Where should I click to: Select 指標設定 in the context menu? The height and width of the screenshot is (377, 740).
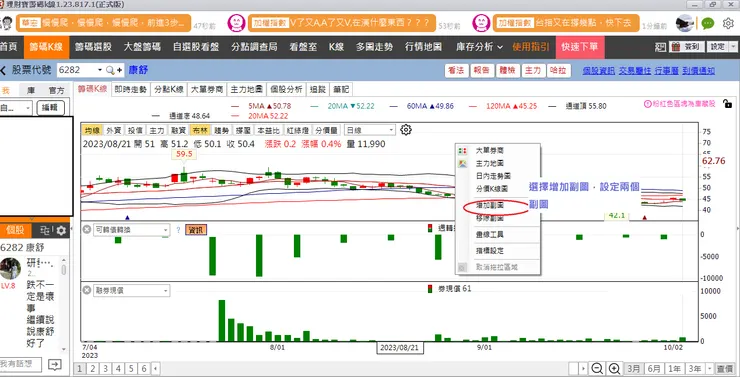490,251
